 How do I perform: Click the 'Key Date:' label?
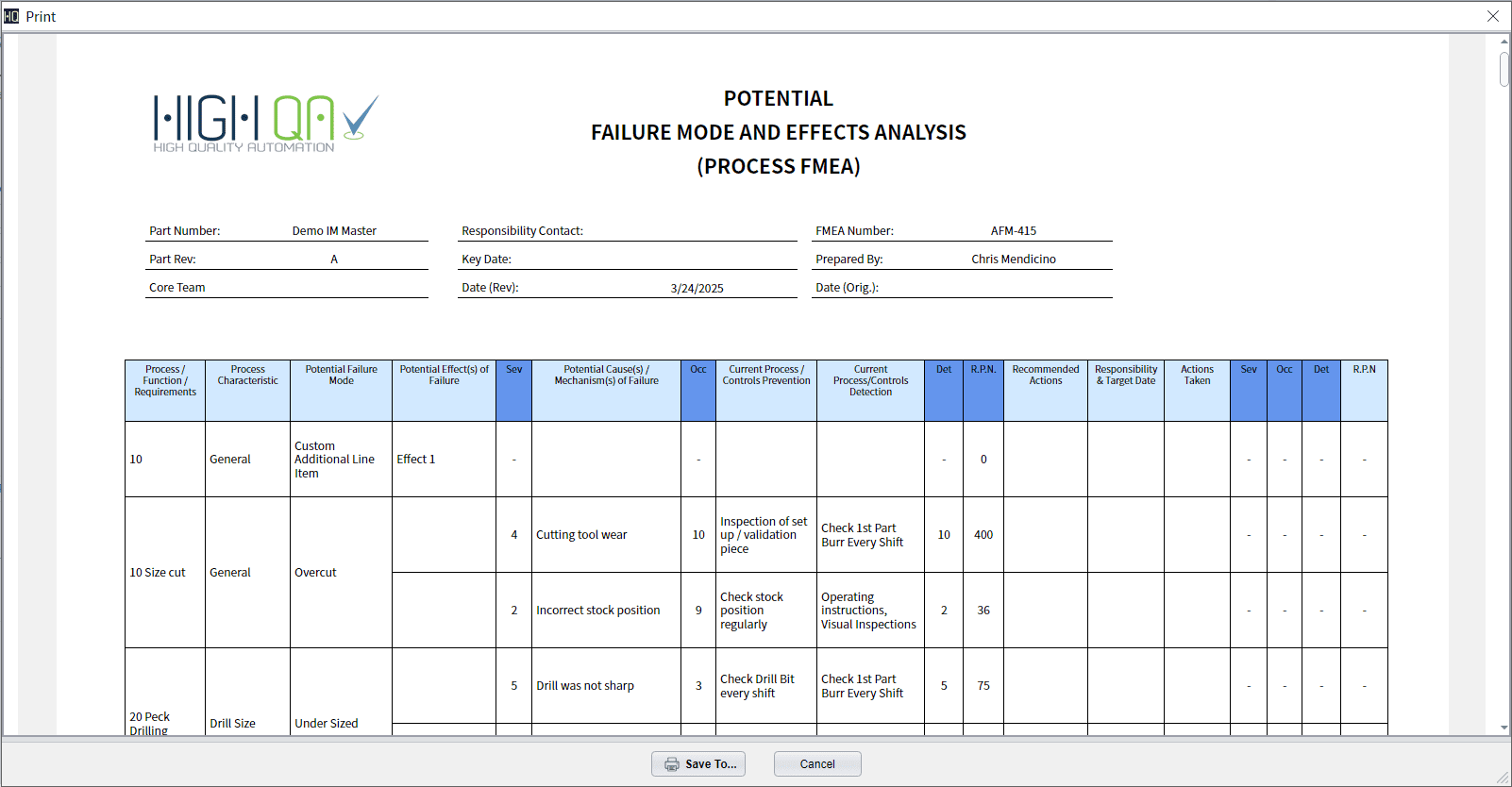[486, 259]
